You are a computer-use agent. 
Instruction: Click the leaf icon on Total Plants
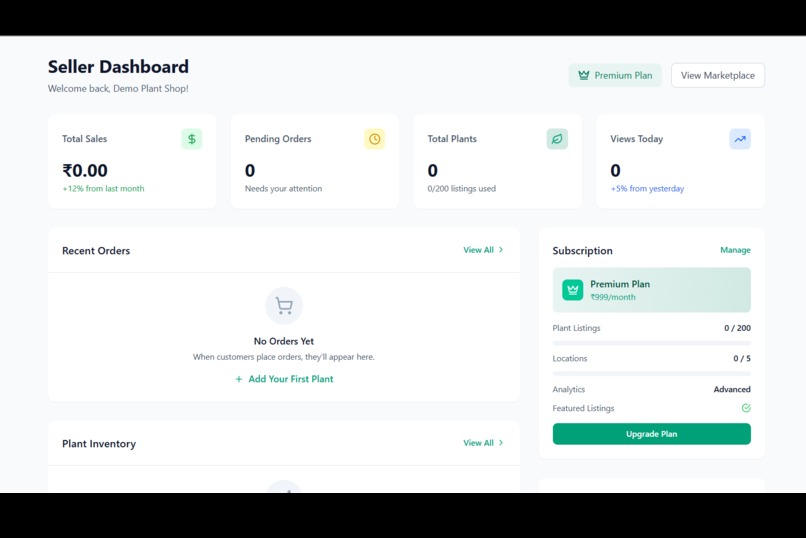click(557, 139)
